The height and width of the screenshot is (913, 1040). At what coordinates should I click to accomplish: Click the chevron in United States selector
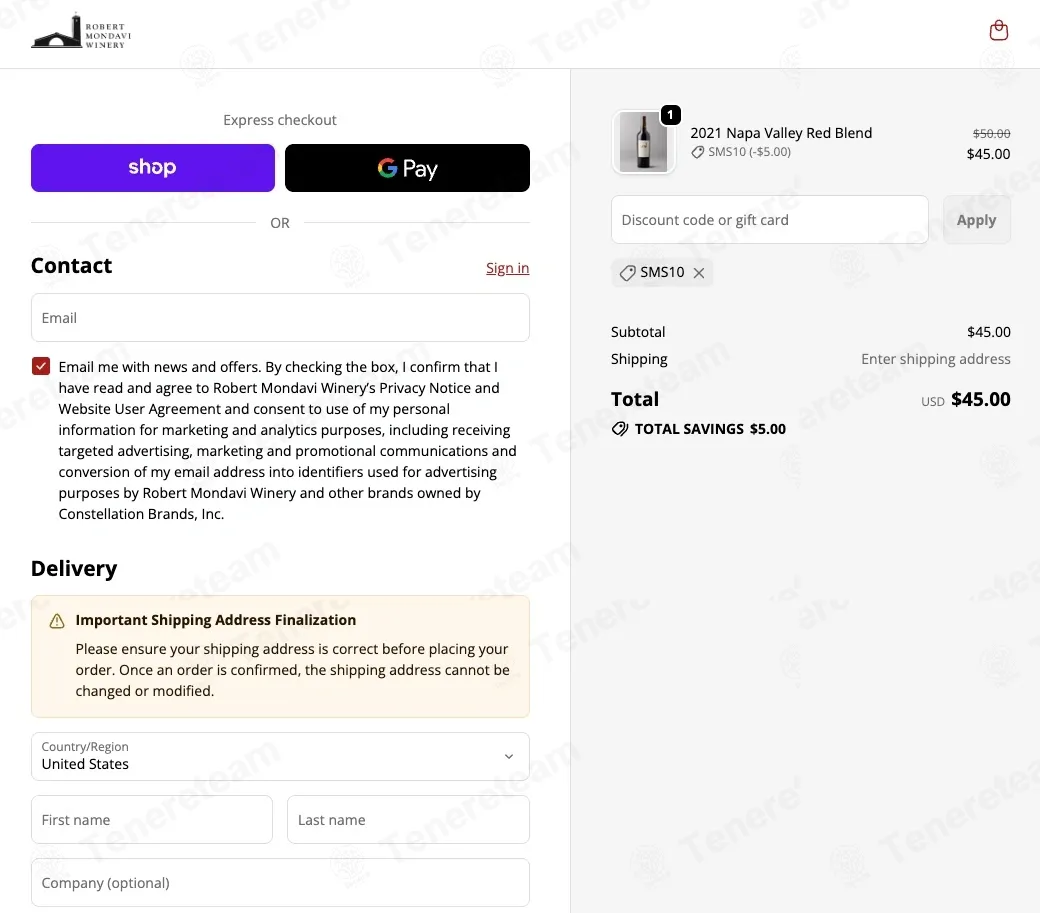click(x=509, y=757)
